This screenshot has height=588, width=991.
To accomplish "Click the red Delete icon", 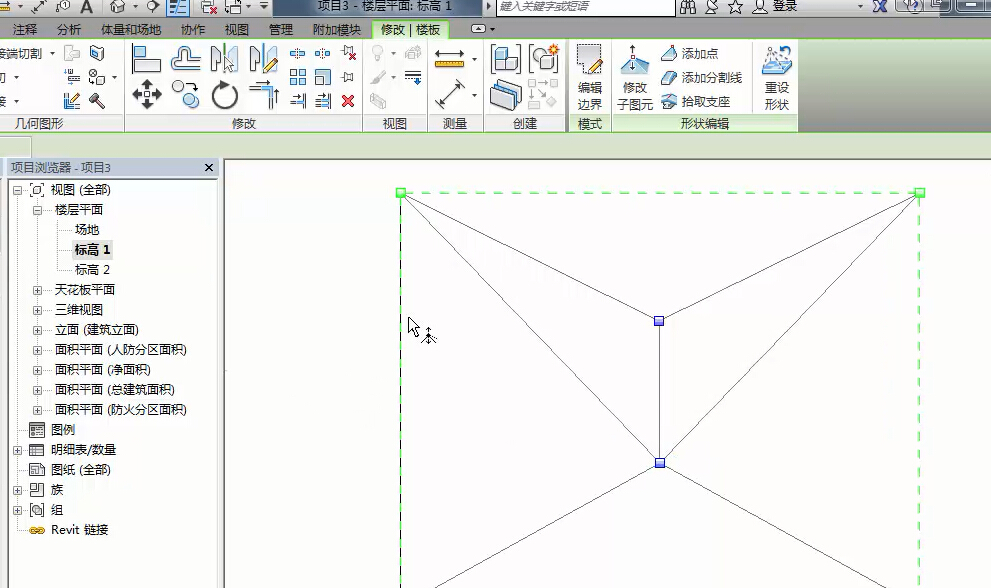I will pyautogui.click(x=348, y=101).
